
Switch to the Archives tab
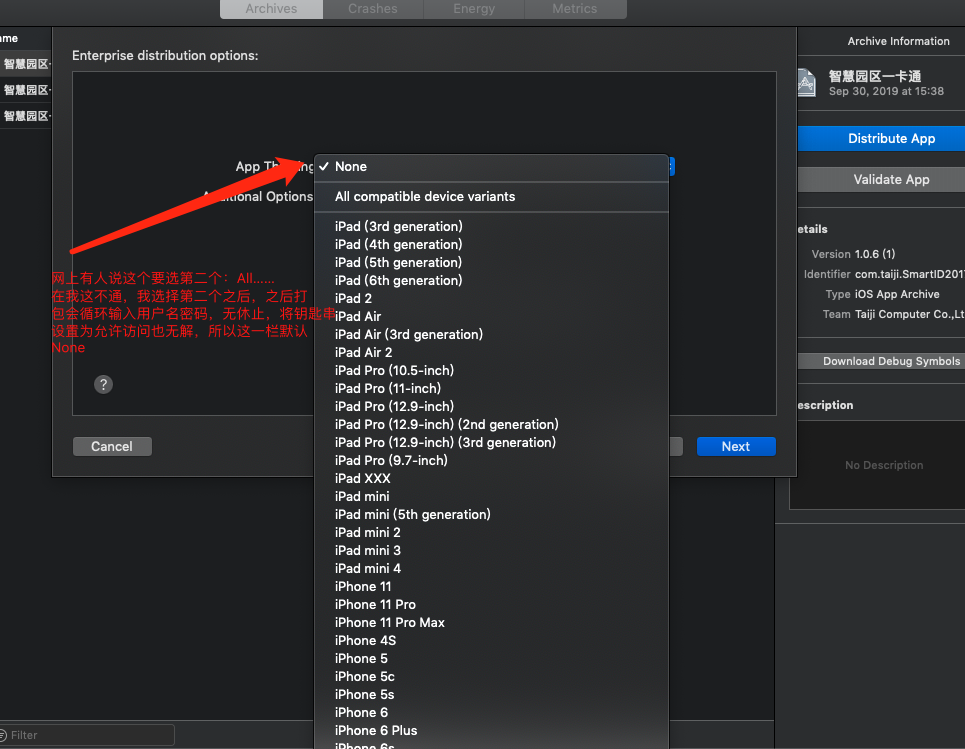coord(271,9)
